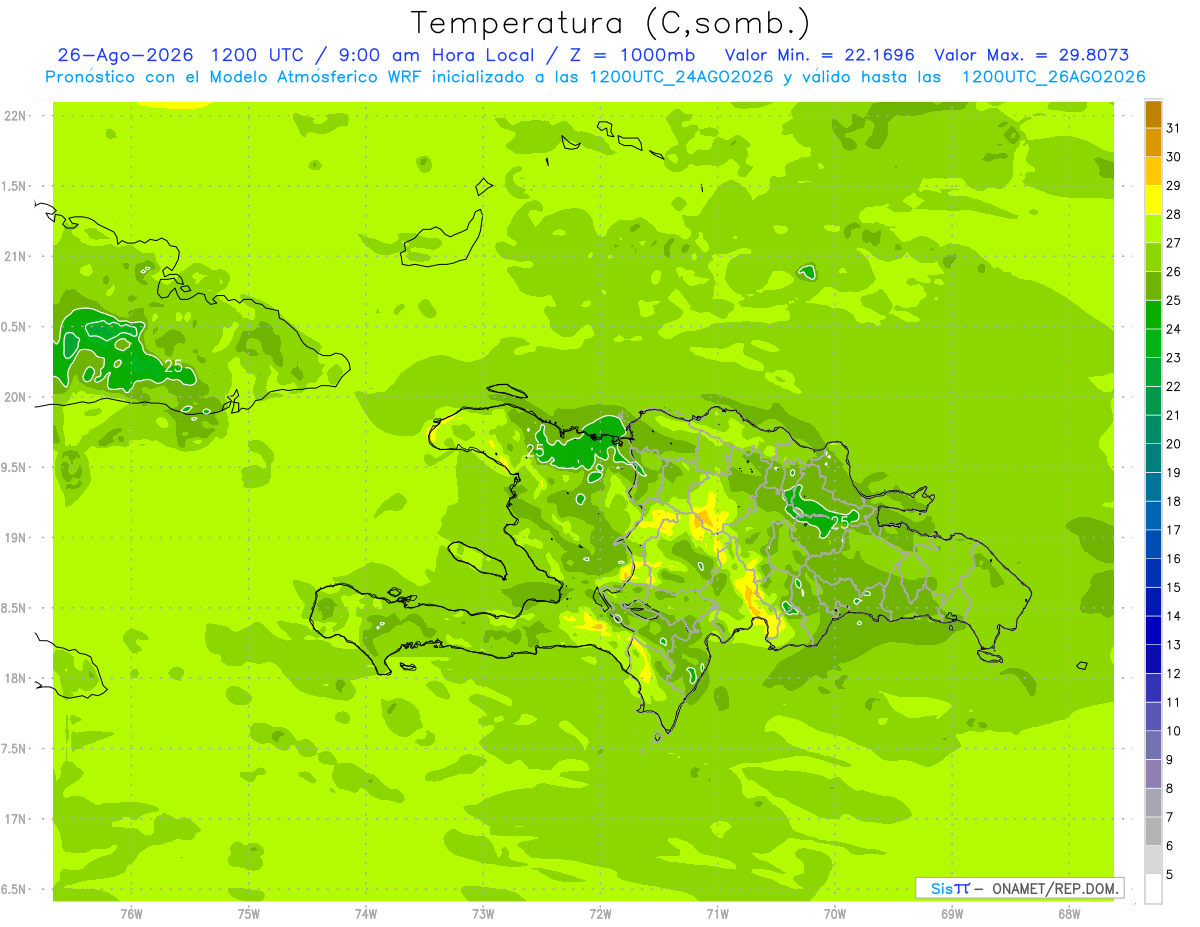The height and width of the screenshot is (927, 1200).
Task: Click legend swatch between 6 and 7
Action: point(1153,832)
